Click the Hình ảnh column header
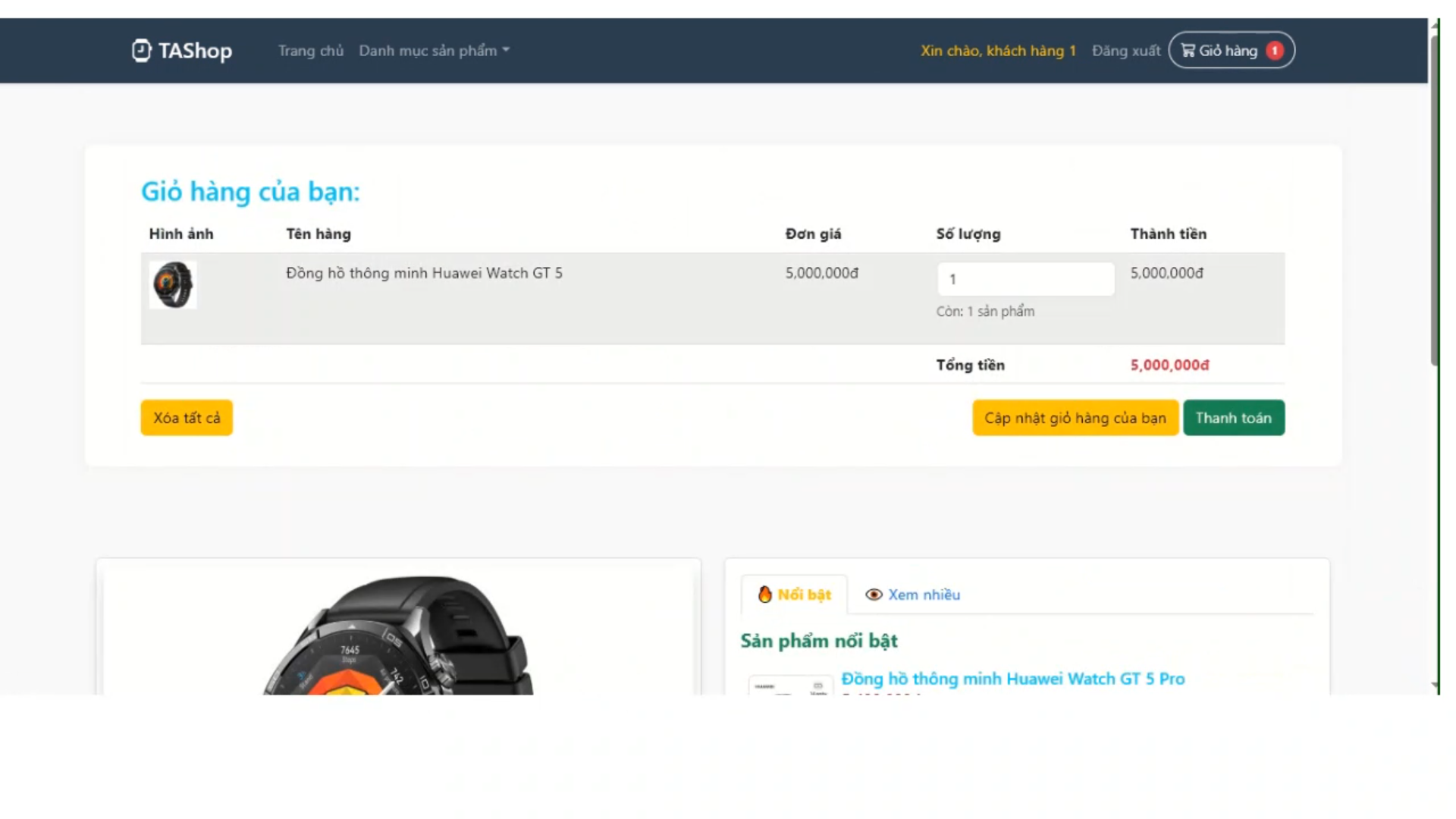This screenshot has width=1456, height=819. tap(181, 234)
